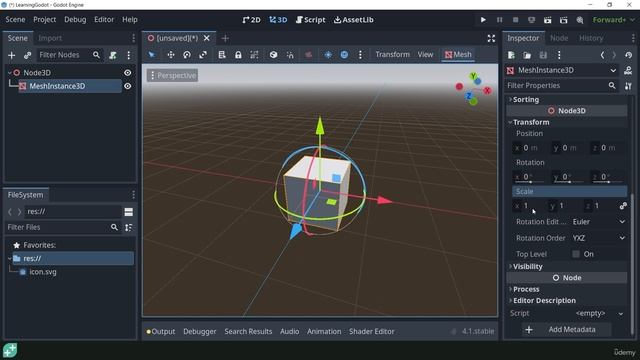Open Inspector extra options dots
This screenshot has height=360, width=640.
[x=559, y=55]
